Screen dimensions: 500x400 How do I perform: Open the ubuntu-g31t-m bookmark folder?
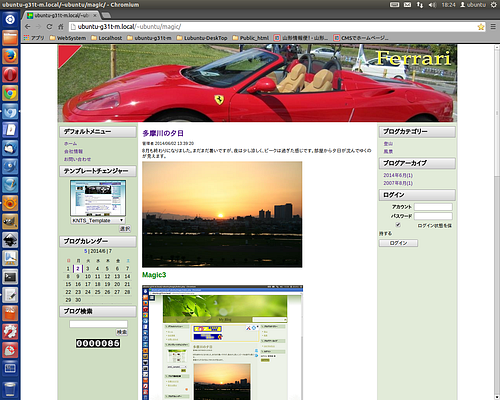coord(149,38)
